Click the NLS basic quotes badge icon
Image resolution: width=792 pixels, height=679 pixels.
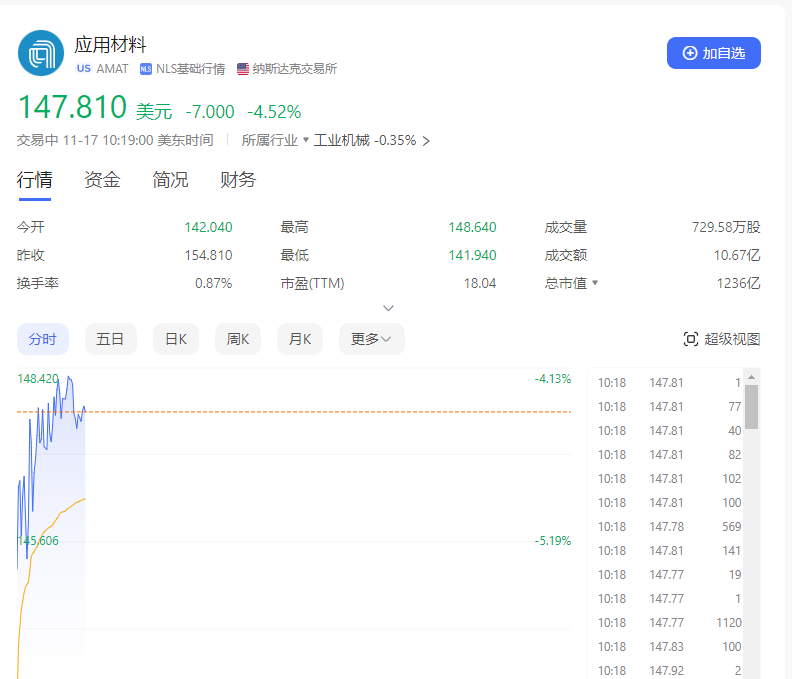point(146,69)
